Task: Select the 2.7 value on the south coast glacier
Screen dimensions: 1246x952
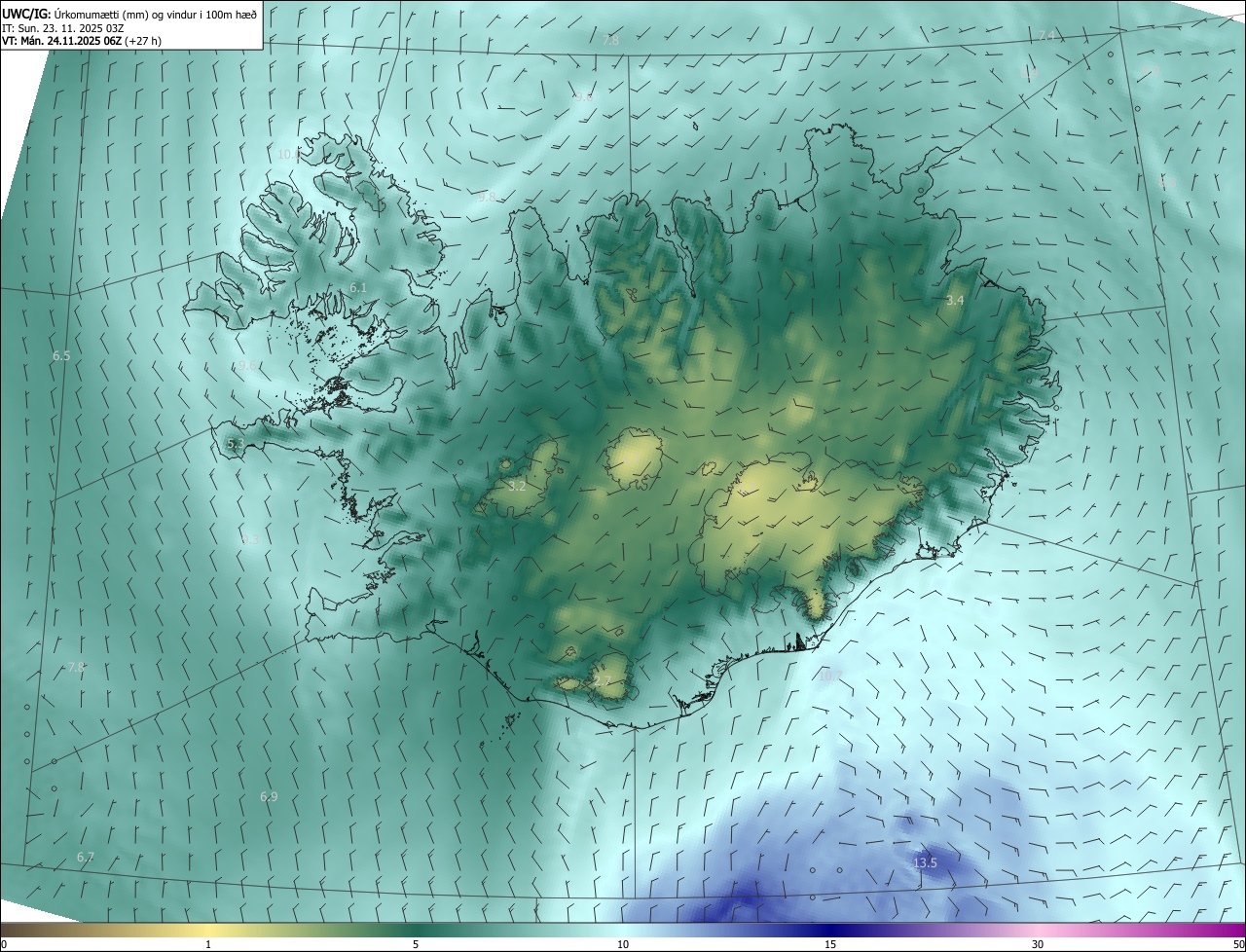Action: click(602, 681)
